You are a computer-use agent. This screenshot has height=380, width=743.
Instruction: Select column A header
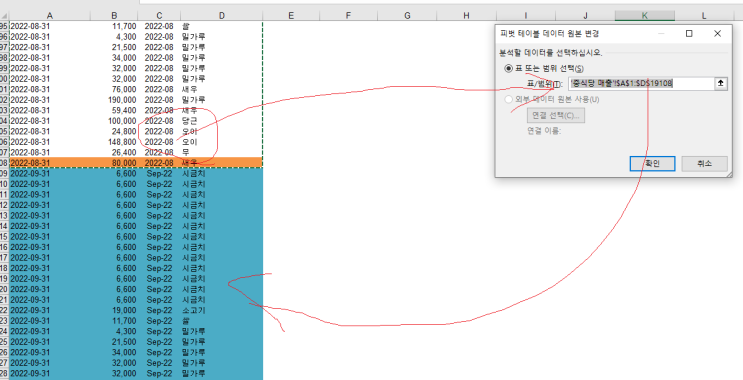pyautogui.click(x=50, y=16)
